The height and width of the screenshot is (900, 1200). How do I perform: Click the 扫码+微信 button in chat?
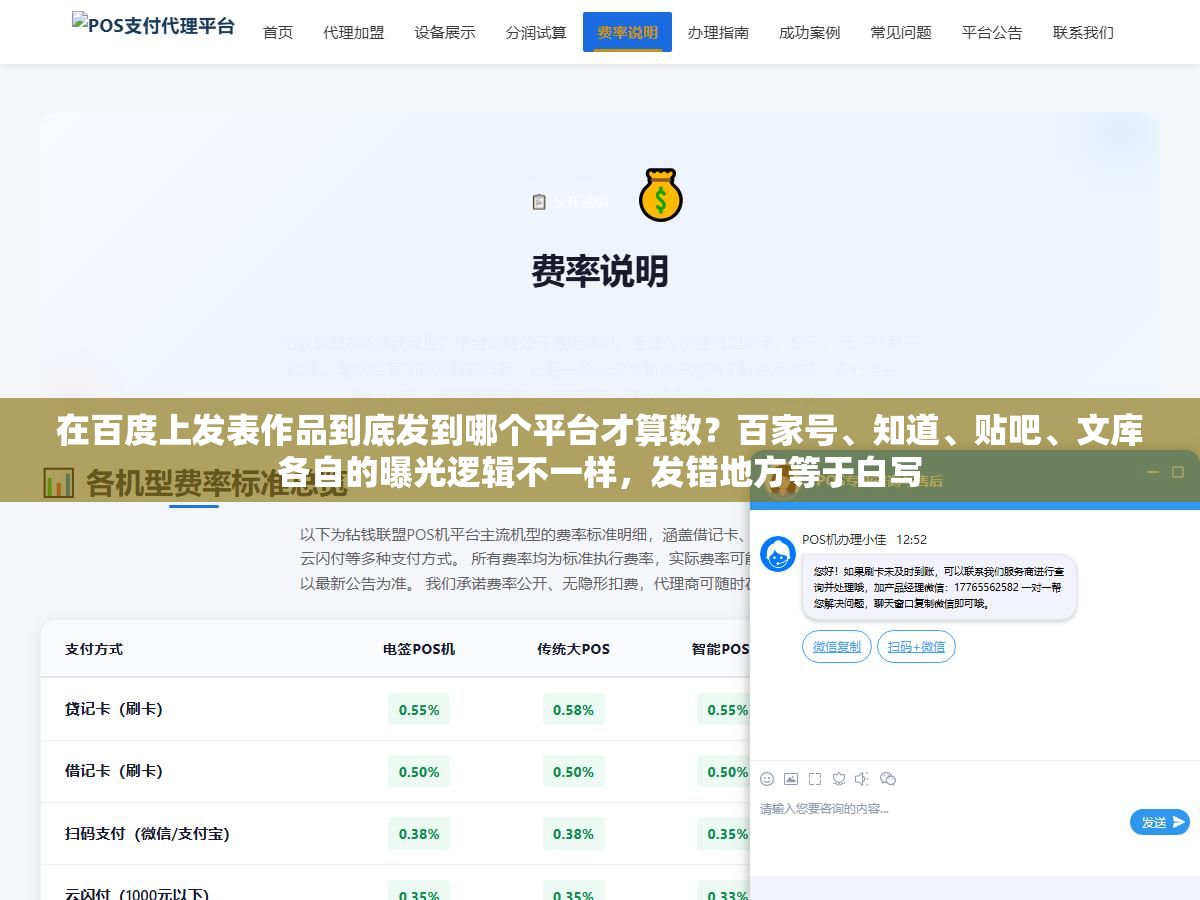point(916,646)
